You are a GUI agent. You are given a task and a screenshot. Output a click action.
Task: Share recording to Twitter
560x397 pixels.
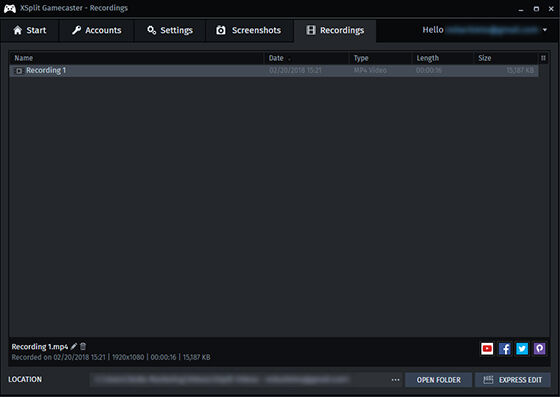click(x=522, y=348)
